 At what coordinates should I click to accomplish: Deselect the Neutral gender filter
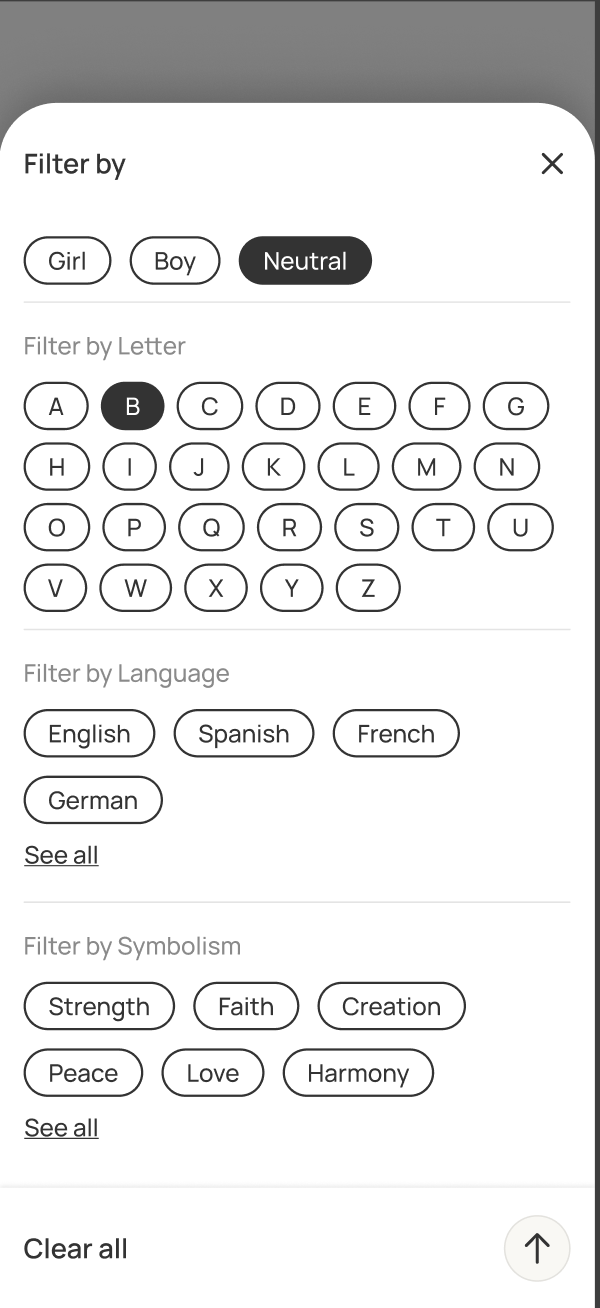click(x=305, y=261)
